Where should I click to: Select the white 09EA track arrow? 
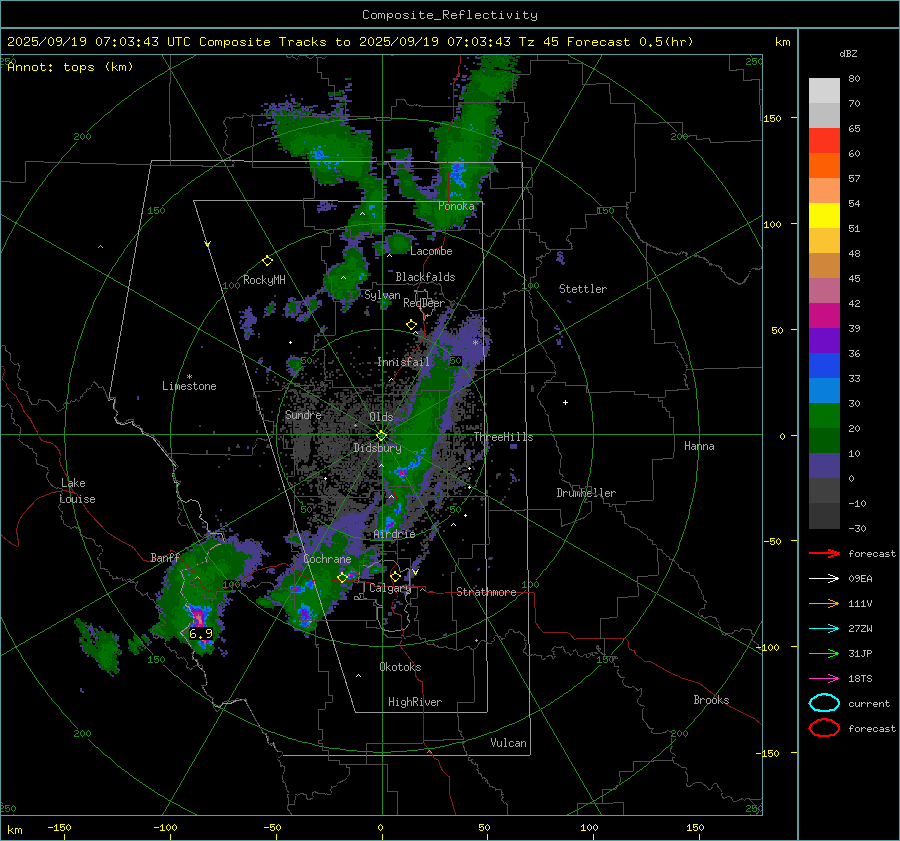pyautogui.click(x=824, y=578)
